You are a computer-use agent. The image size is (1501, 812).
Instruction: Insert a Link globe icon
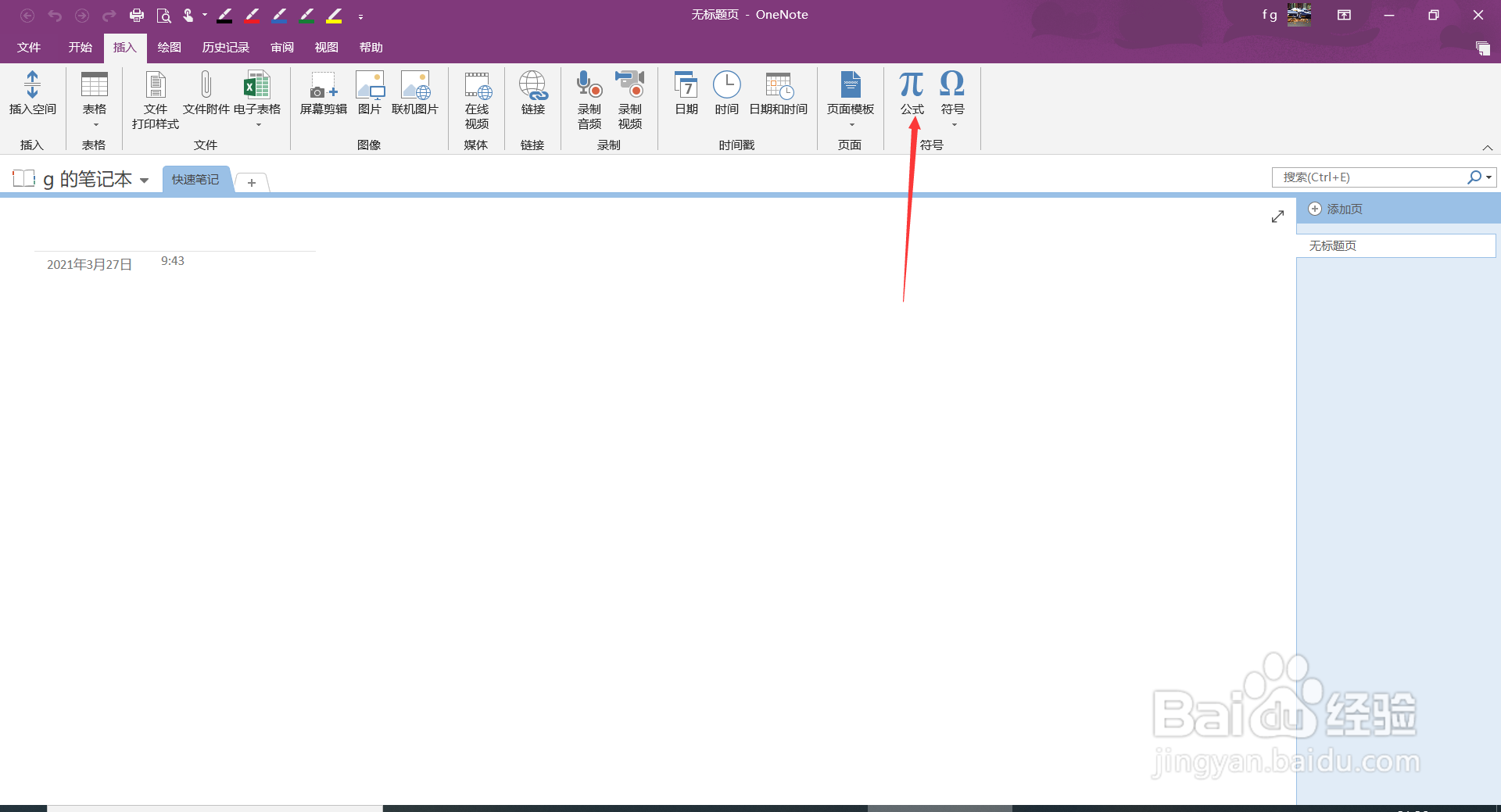pos(533,84)
